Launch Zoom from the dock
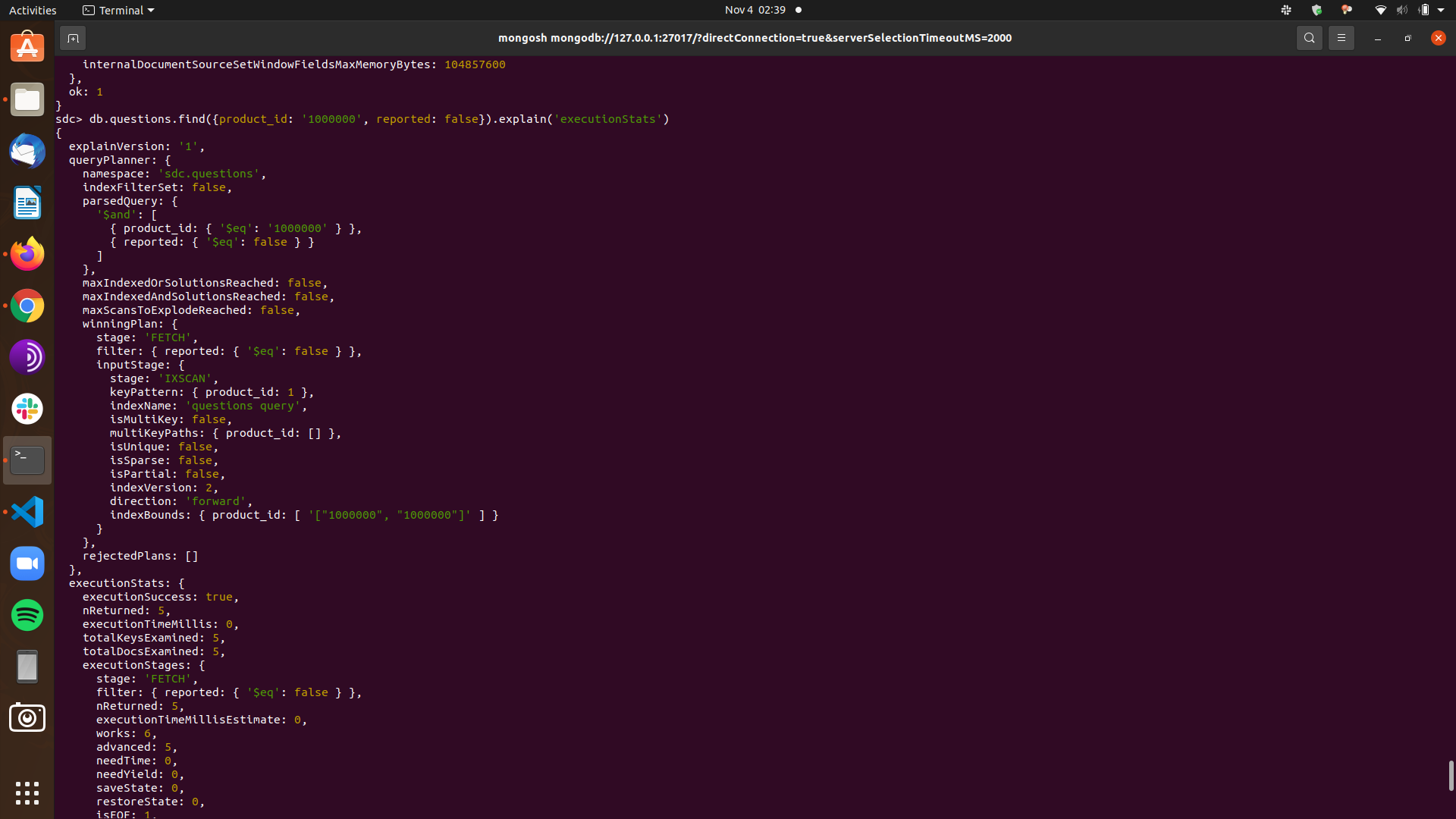This screenshot has height=819, width=1456. click(x=27, y=563)
